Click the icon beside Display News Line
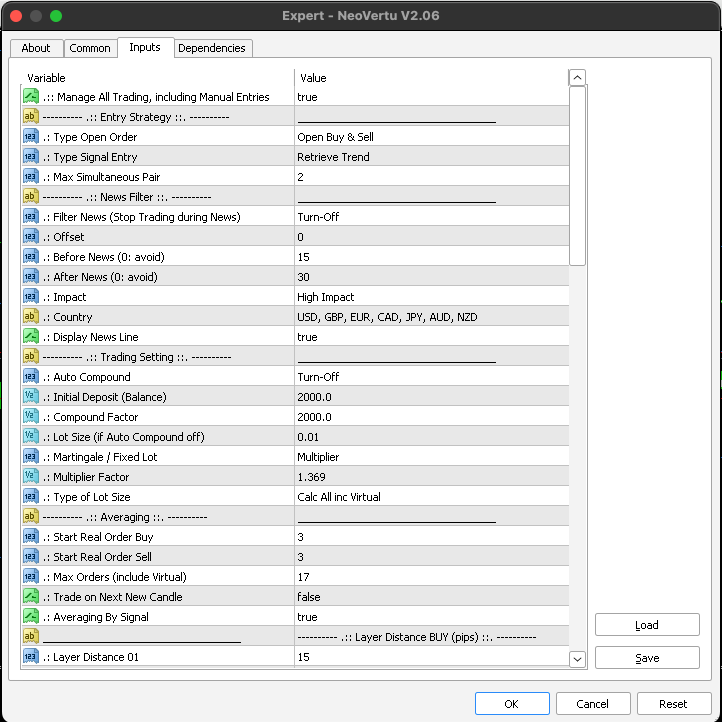 click(x=30, y=337)
